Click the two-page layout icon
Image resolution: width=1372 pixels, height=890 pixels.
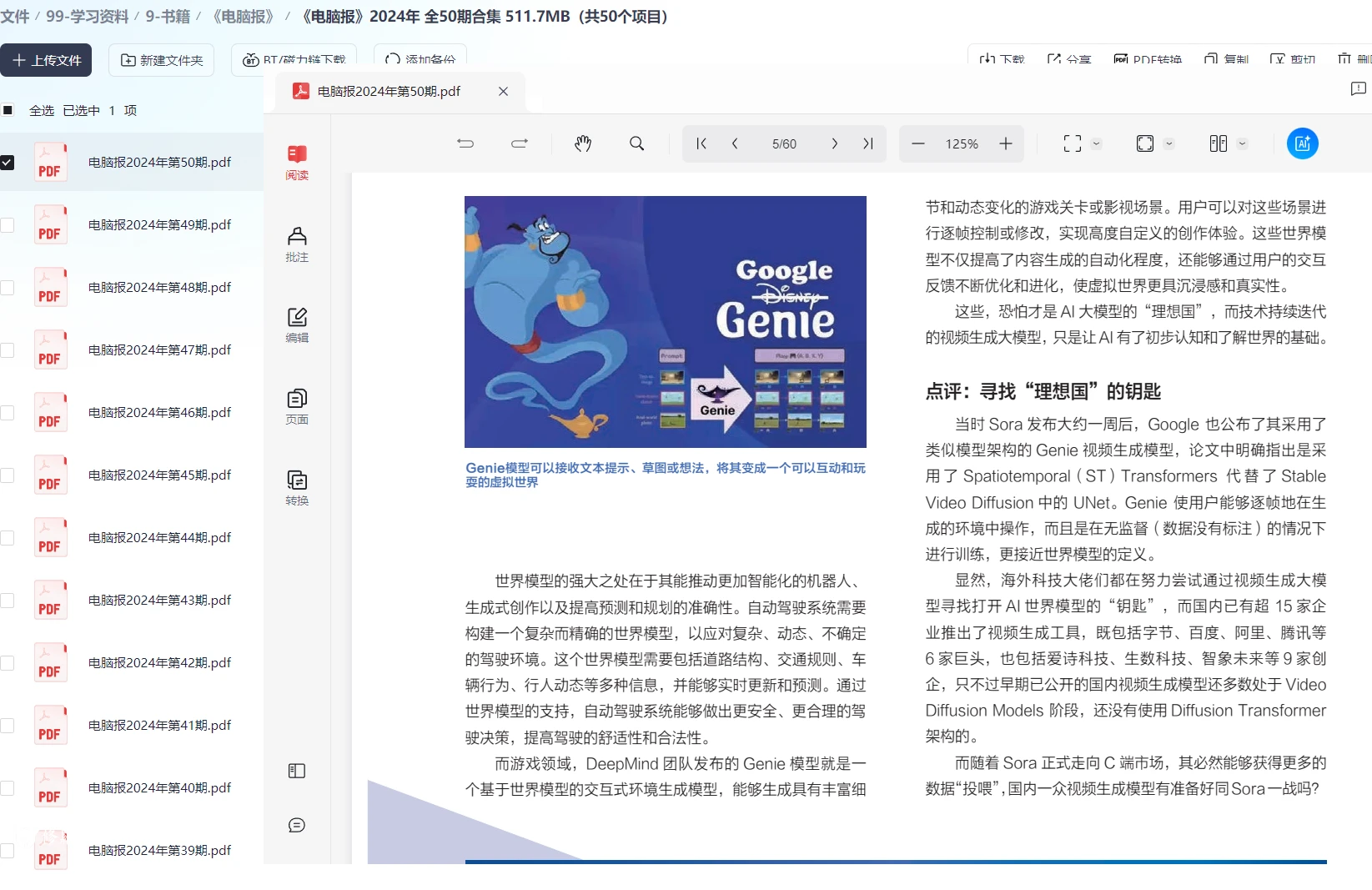pyautogui.click(x=1218, y=143)
